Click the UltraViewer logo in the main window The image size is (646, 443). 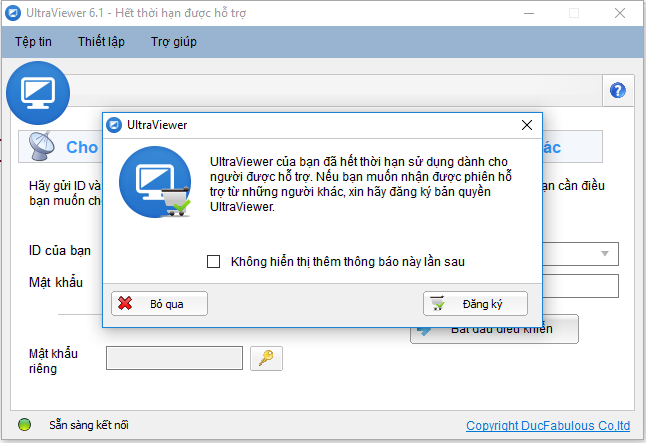pyautogui.click(x=38, y=93)
